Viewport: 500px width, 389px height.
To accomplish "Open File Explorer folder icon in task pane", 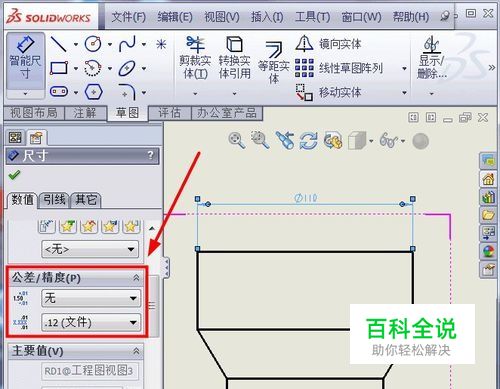I will 488,215.
